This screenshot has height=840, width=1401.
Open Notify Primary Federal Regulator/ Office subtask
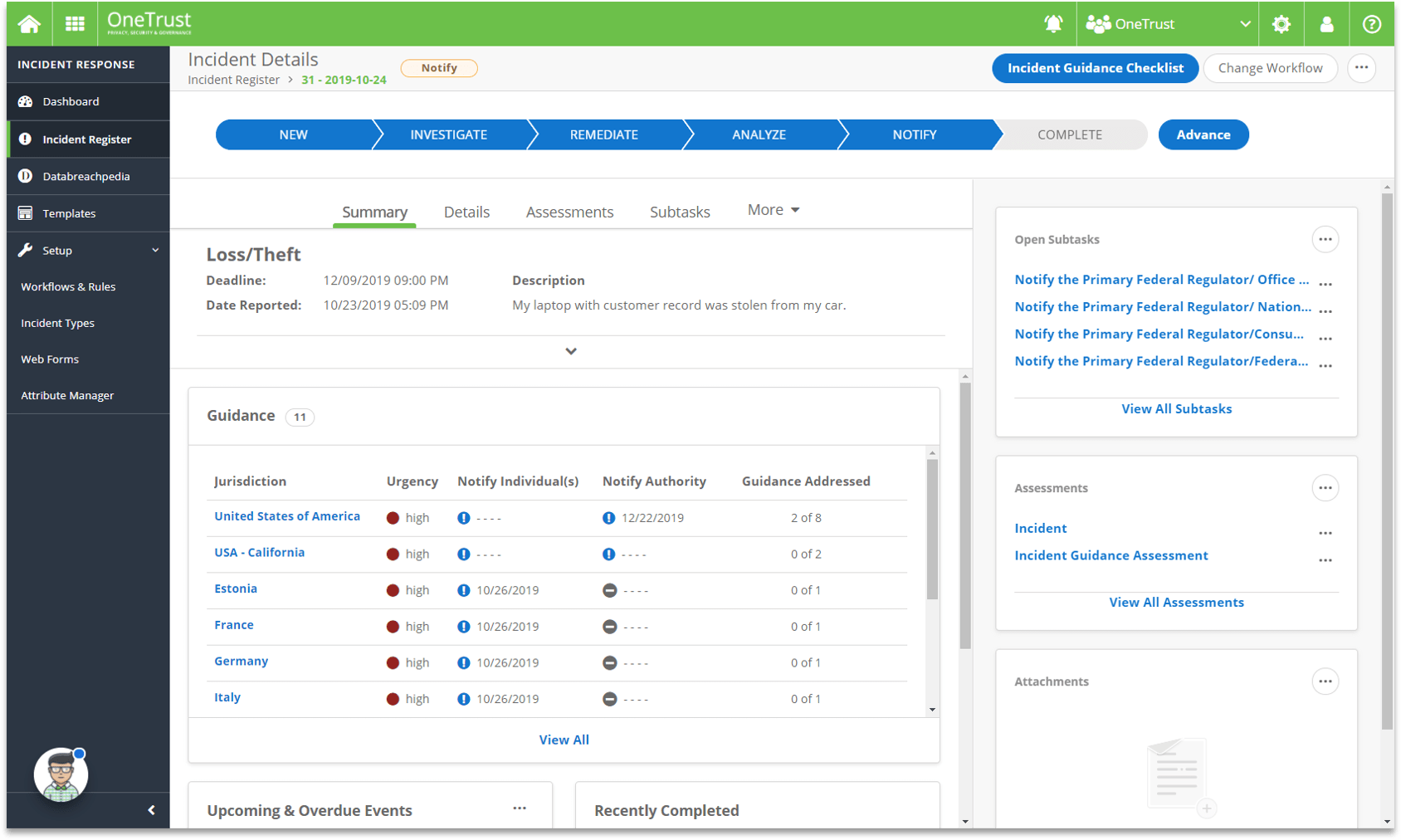1161,280
